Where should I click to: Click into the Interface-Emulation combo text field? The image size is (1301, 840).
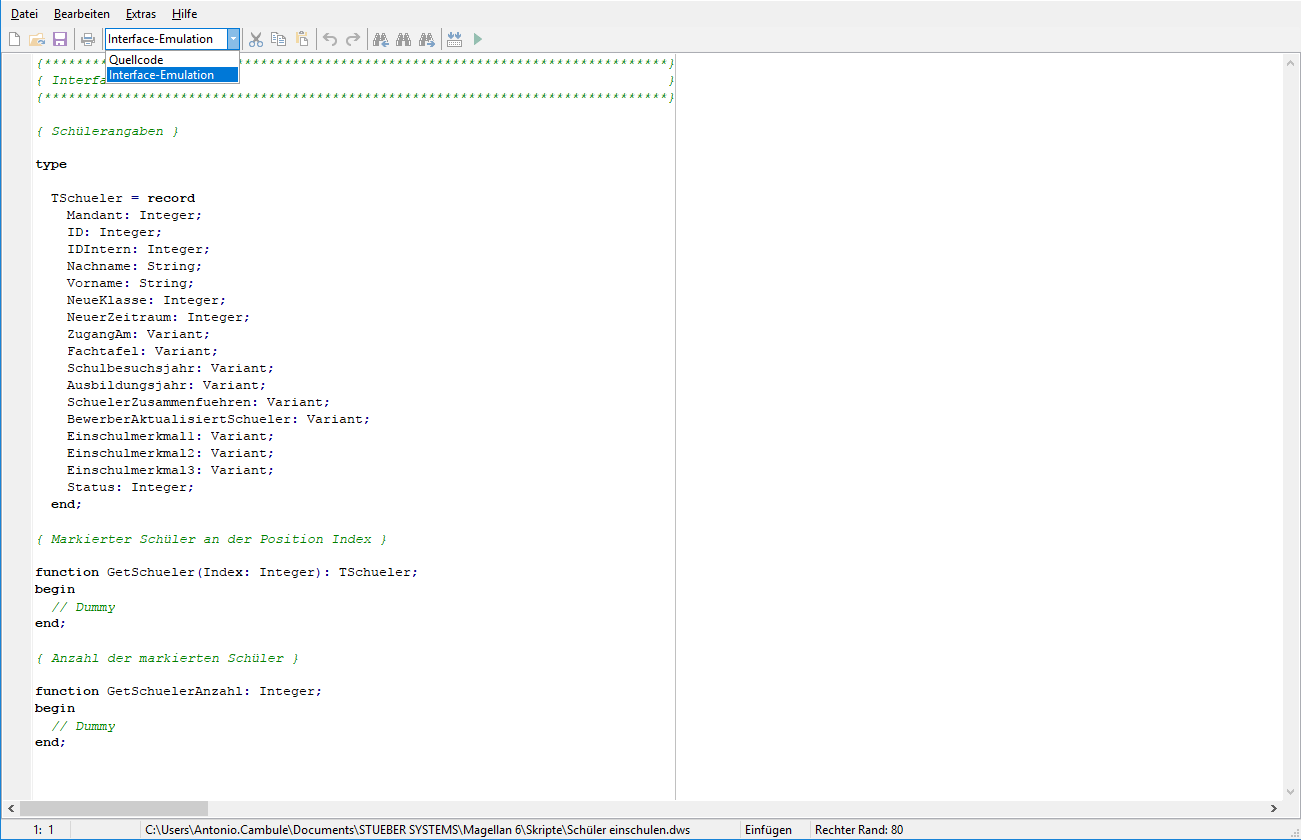165,39
